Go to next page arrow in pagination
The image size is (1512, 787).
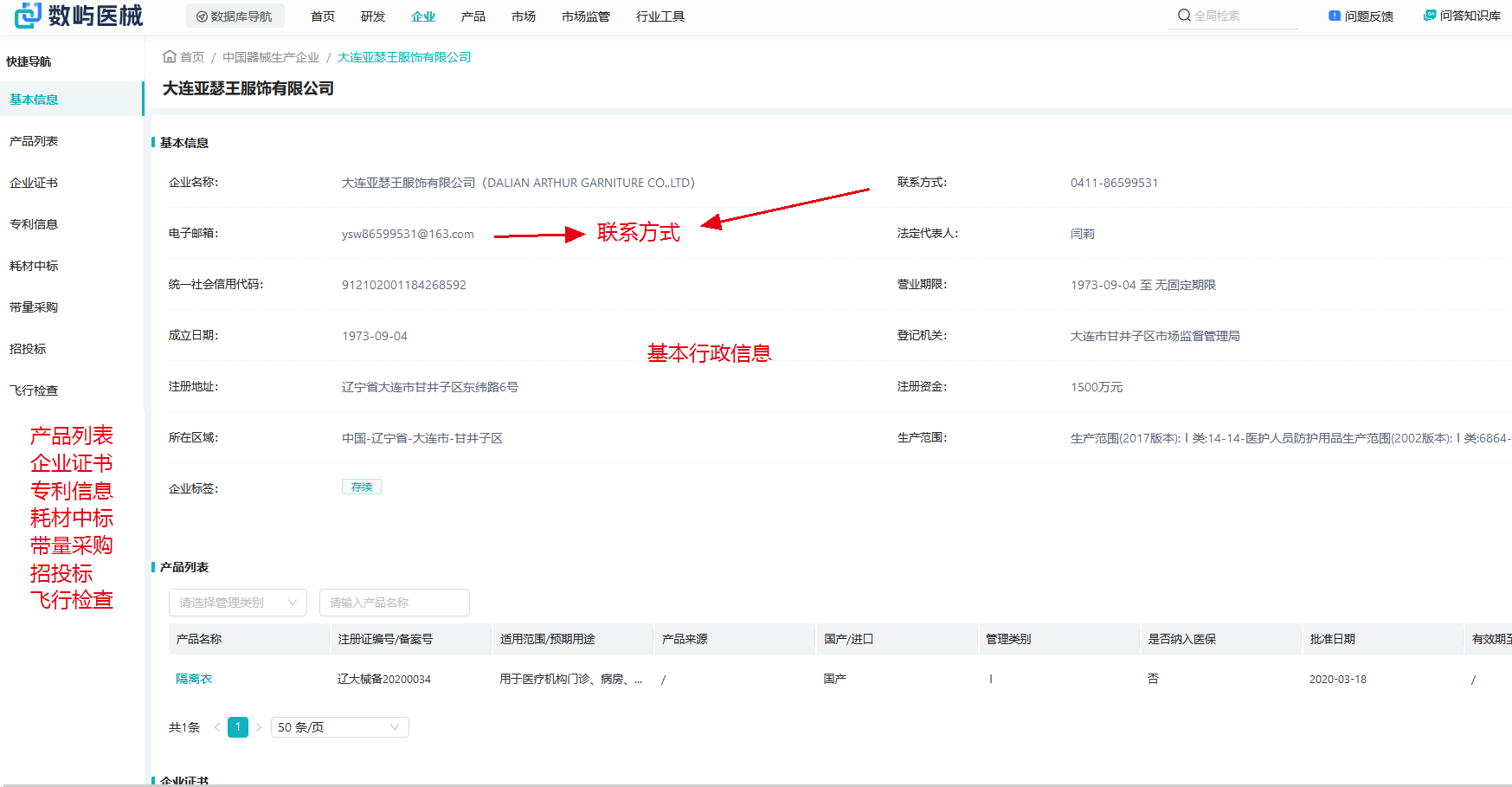click(x=259, y=727)
